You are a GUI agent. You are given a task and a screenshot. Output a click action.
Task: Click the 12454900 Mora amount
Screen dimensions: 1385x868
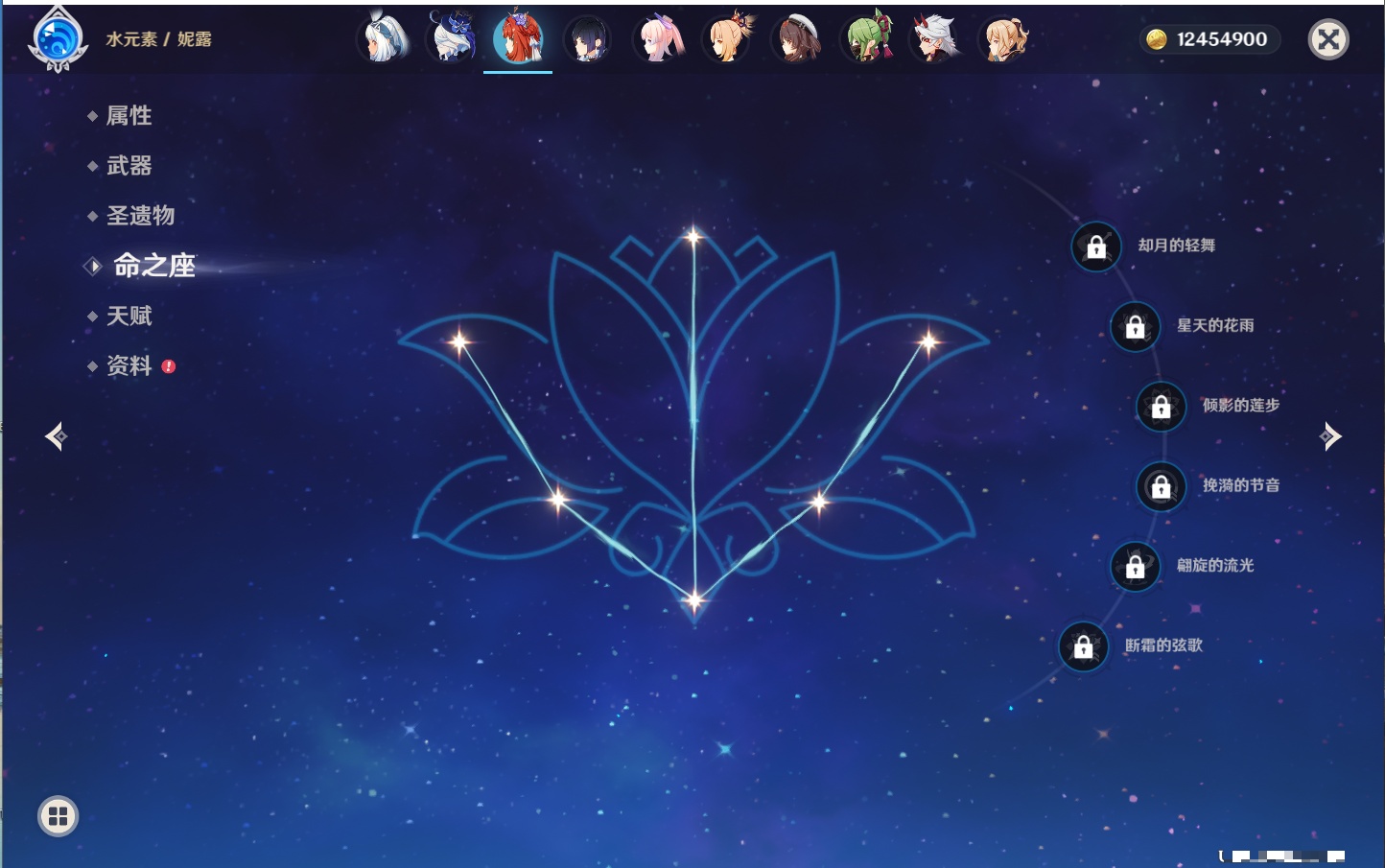tap(1222, 39)
